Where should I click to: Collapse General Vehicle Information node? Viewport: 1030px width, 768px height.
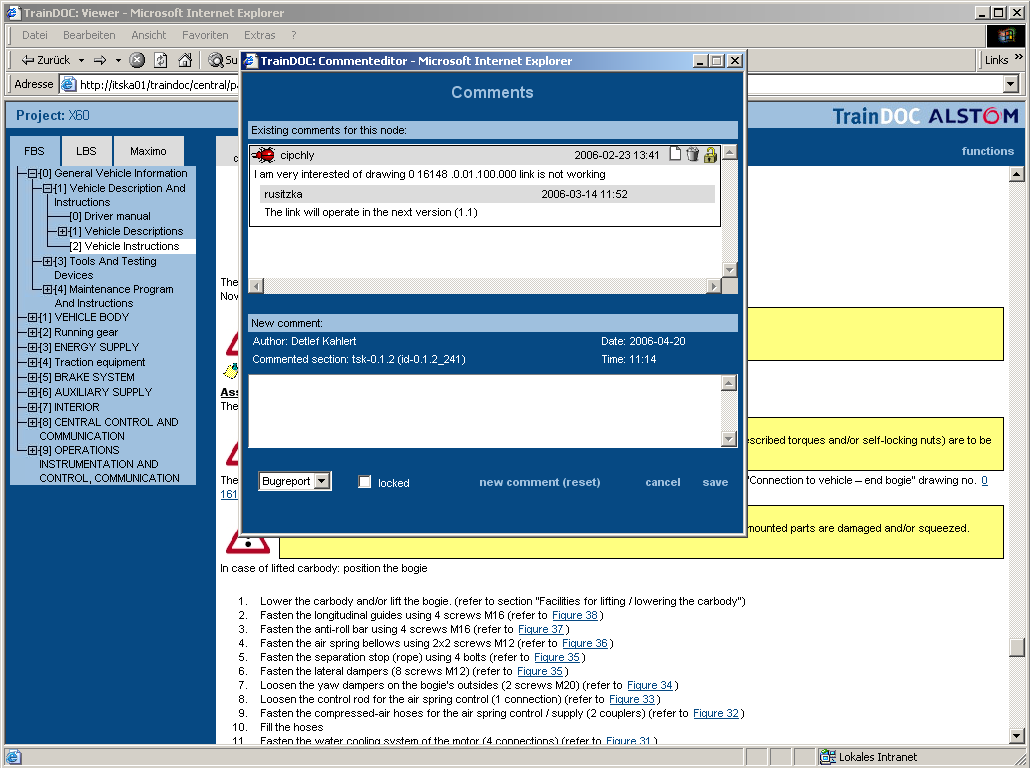(x=32, y=173)
